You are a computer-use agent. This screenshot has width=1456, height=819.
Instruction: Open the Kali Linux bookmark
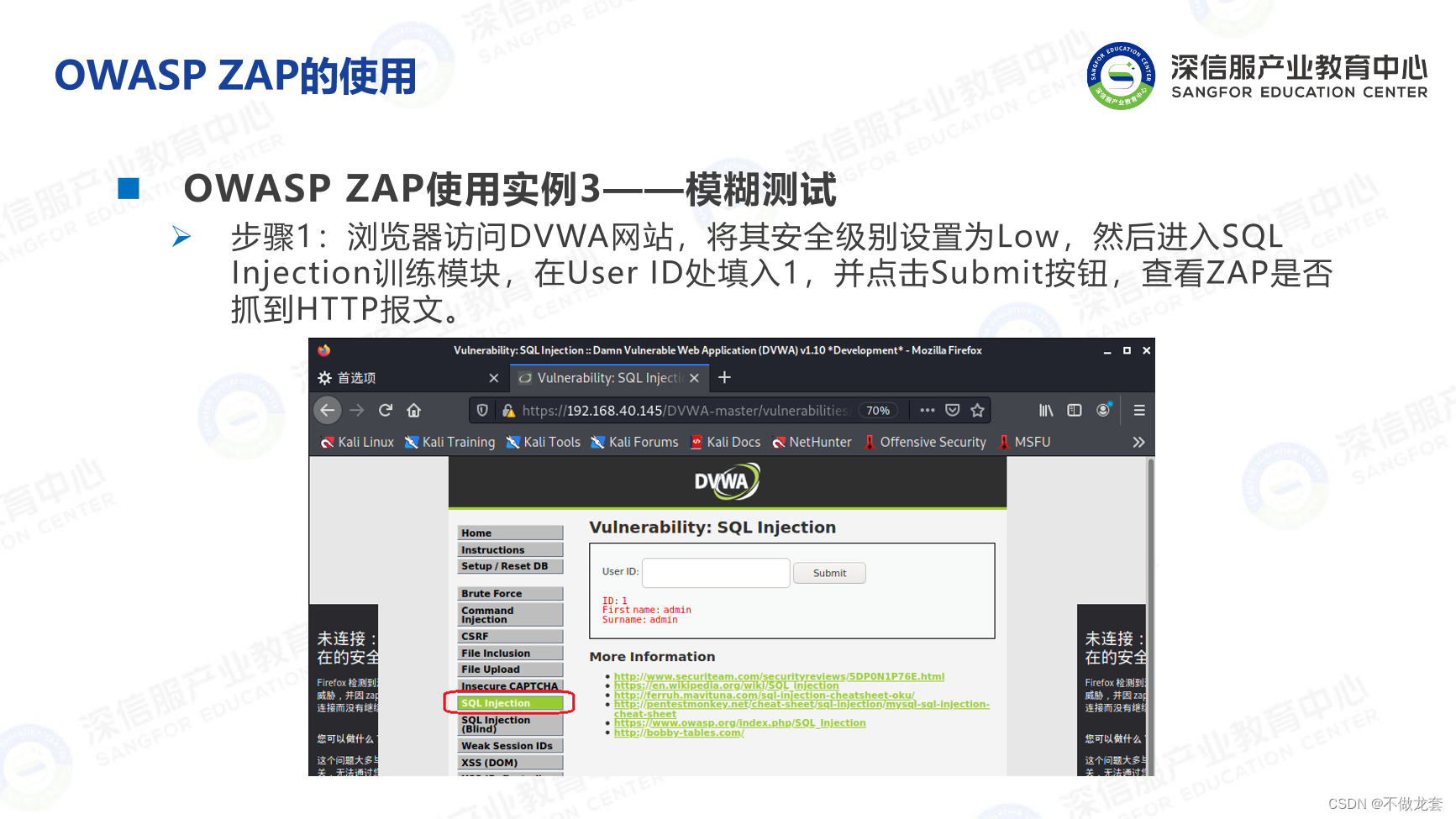[x=357, y=442]
